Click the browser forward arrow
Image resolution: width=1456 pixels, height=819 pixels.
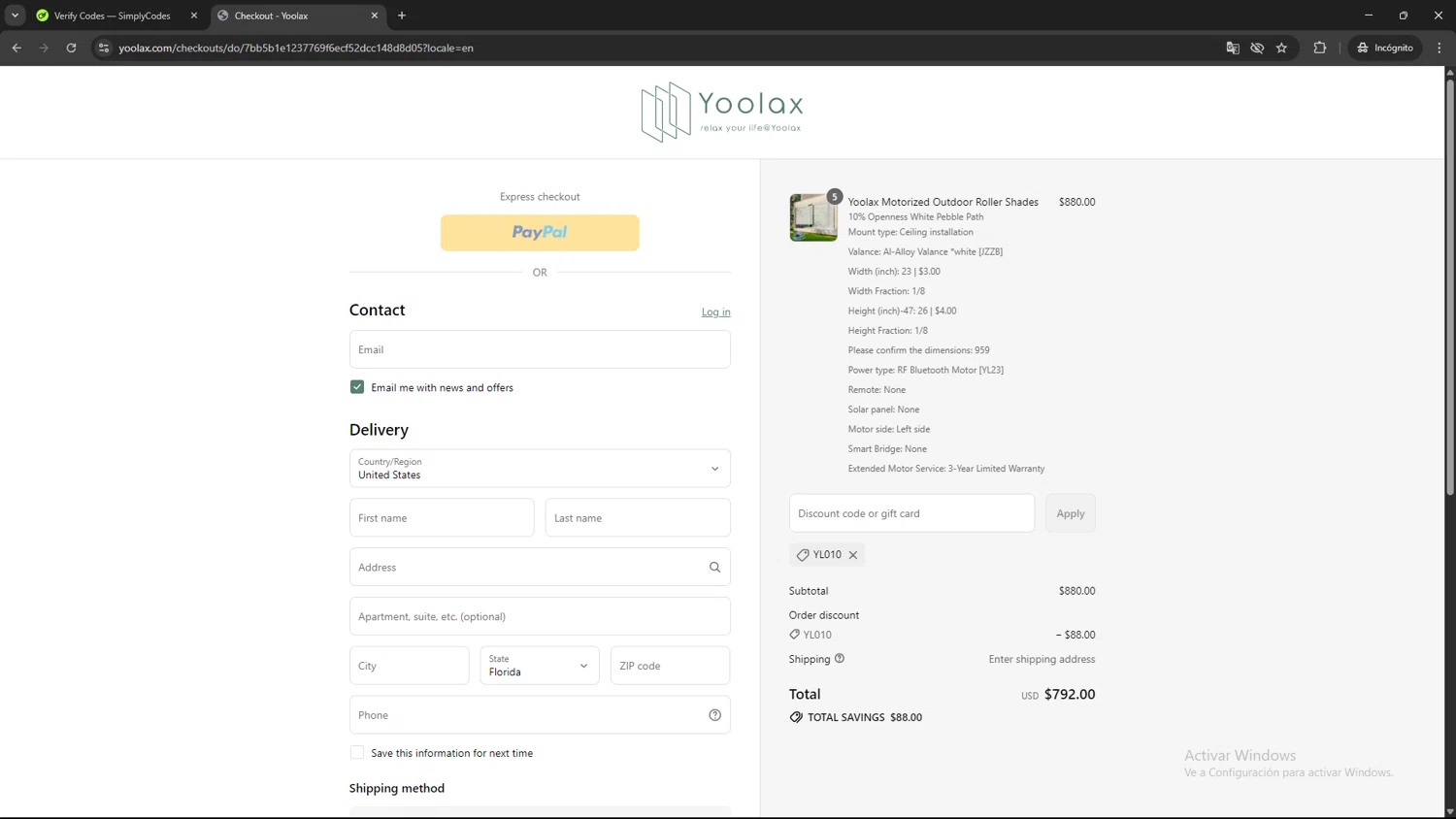pyautogui.click(x=44, y=48)
